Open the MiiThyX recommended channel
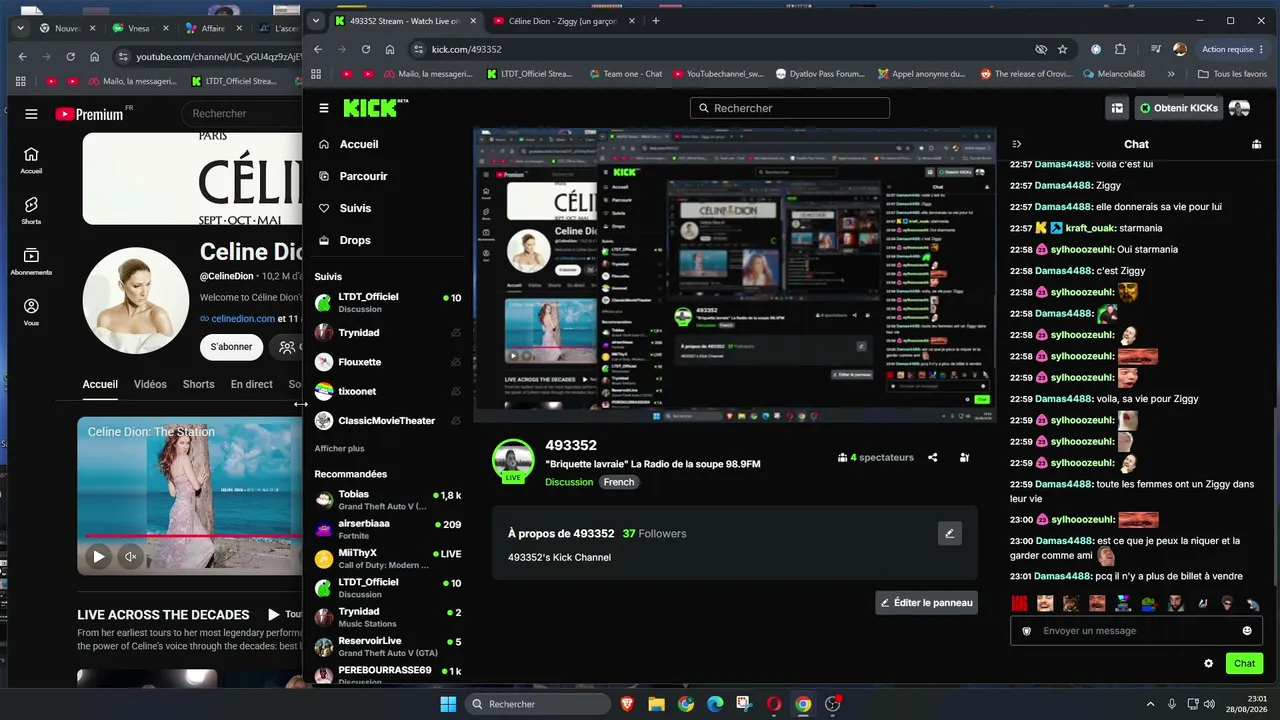1280x720 pixels. [388, 559]
